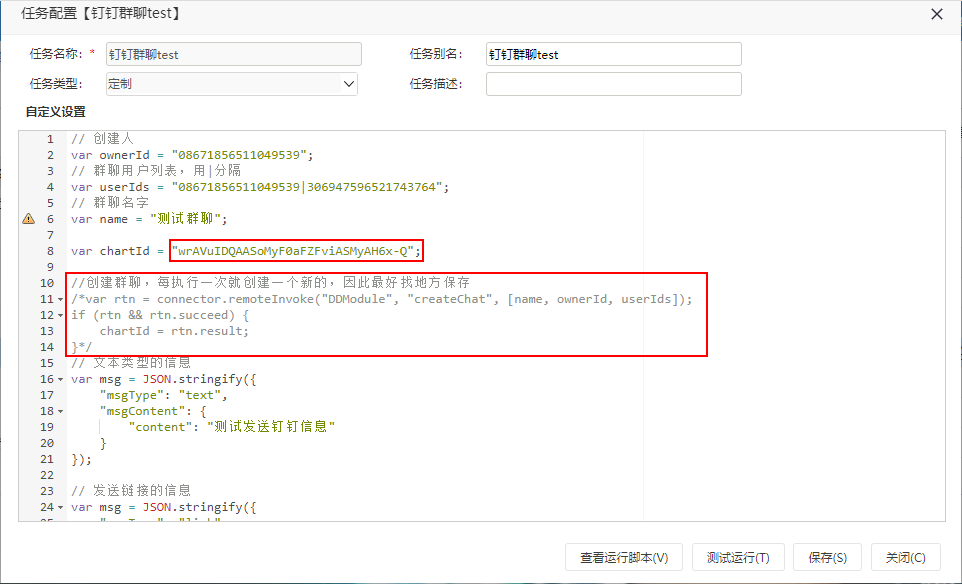962x584 pixels.
Task: Edit the 任务别名 input field
Action: 614,54
